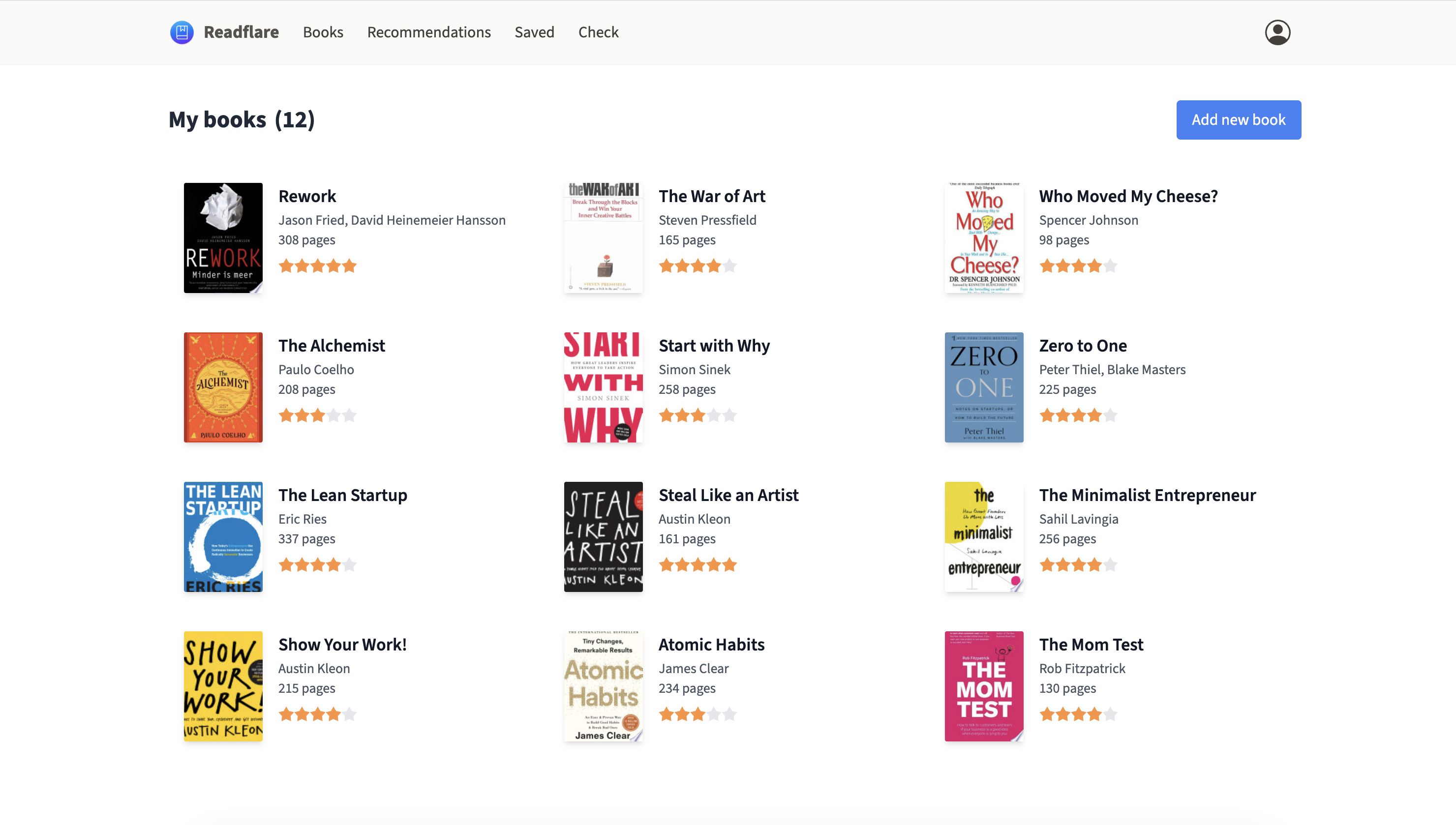
Task: Open the Zero to One title link
Action: (x=1083, y=346)
